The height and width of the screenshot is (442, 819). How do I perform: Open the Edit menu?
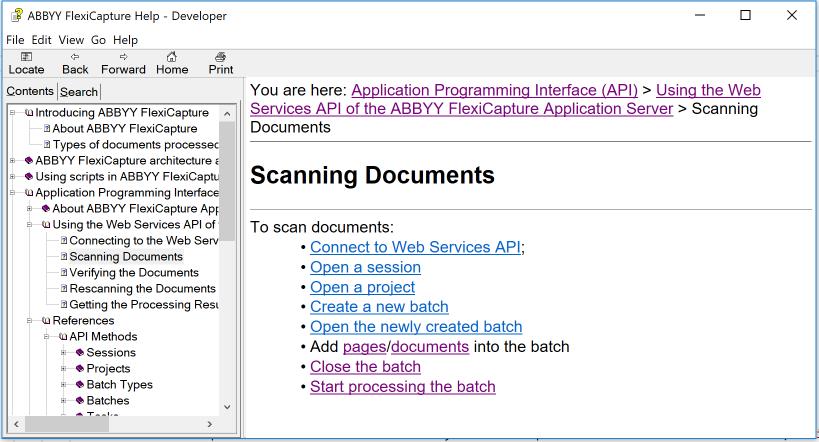[x=41, y=40]
